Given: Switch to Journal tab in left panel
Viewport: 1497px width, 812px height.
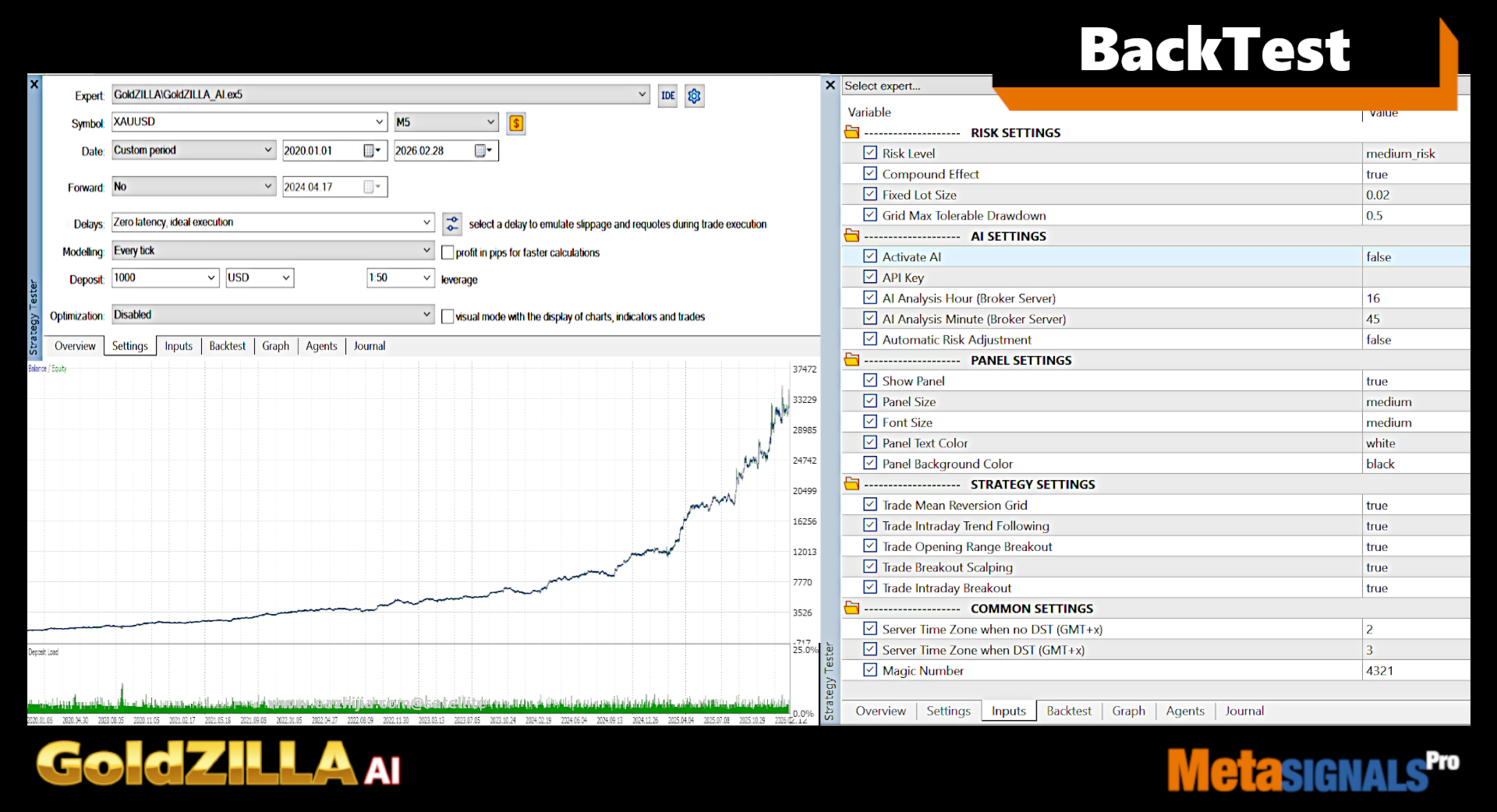Looking at the screenshot, I should click(370, 346).
